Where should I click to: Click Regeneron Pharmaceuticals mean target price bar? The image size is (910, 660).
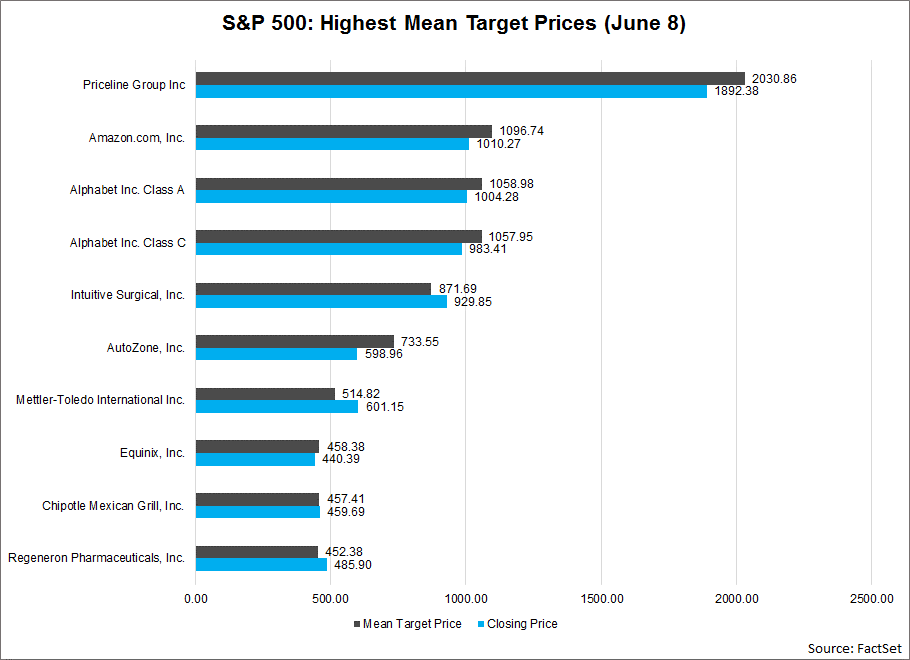[256, 551]
